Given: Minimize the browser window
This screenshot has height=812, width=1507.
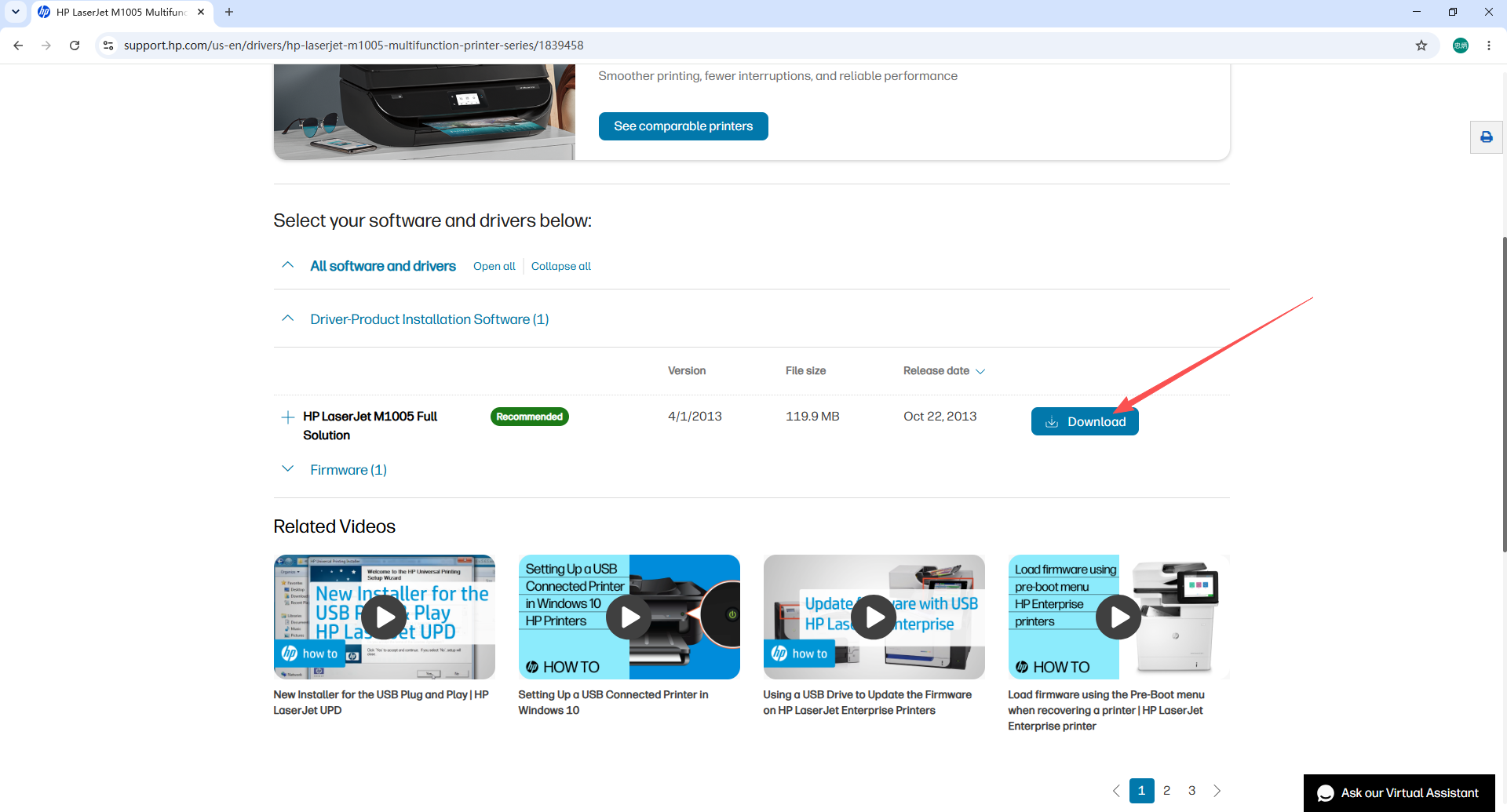Looking at the screenshot, I should 1417,12.
